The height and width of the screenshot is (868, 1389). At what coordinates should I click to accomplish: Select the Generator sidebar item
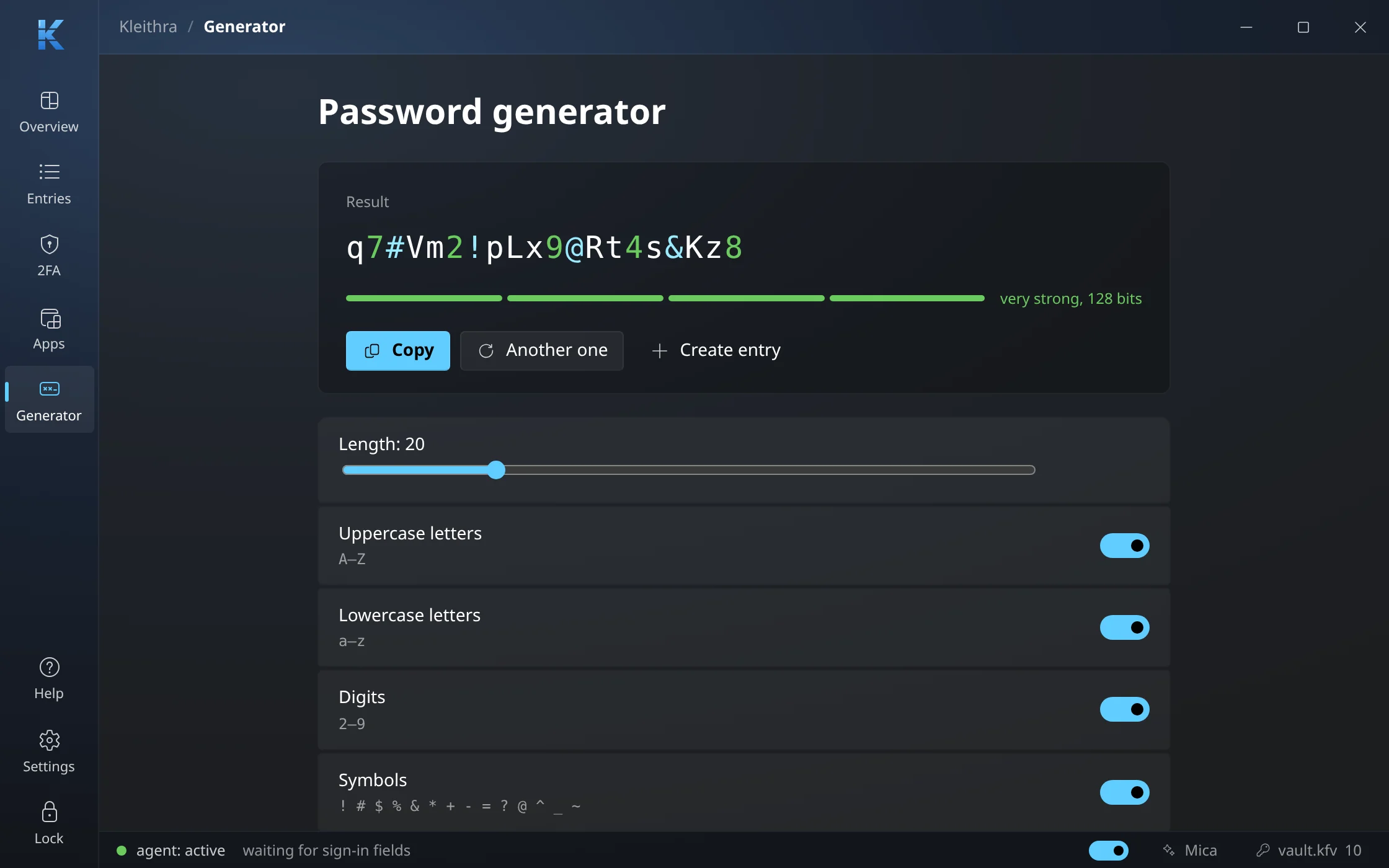click(x=49, y=400)
